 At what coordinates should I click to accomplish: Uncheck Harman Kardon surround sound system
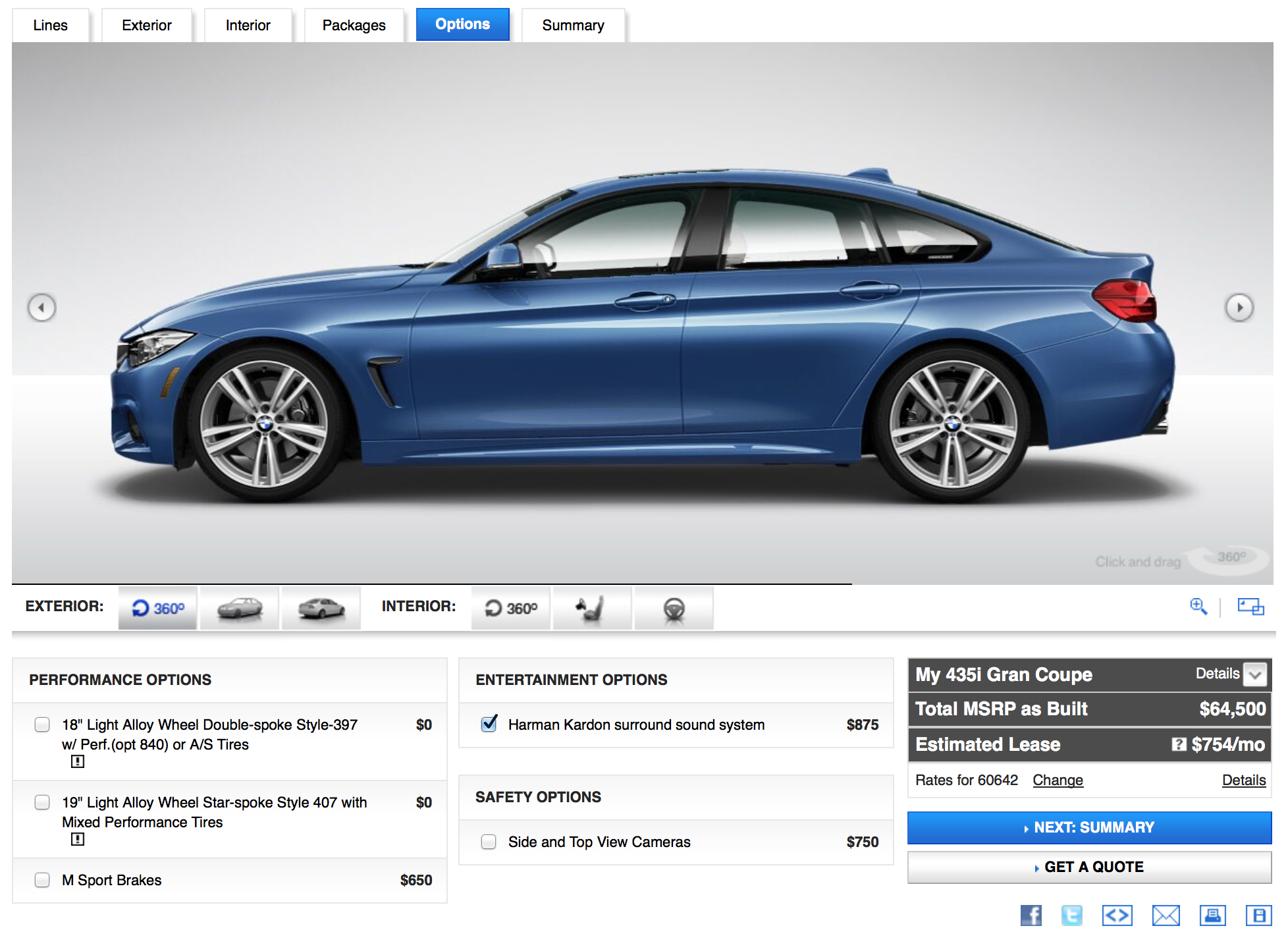489,724
